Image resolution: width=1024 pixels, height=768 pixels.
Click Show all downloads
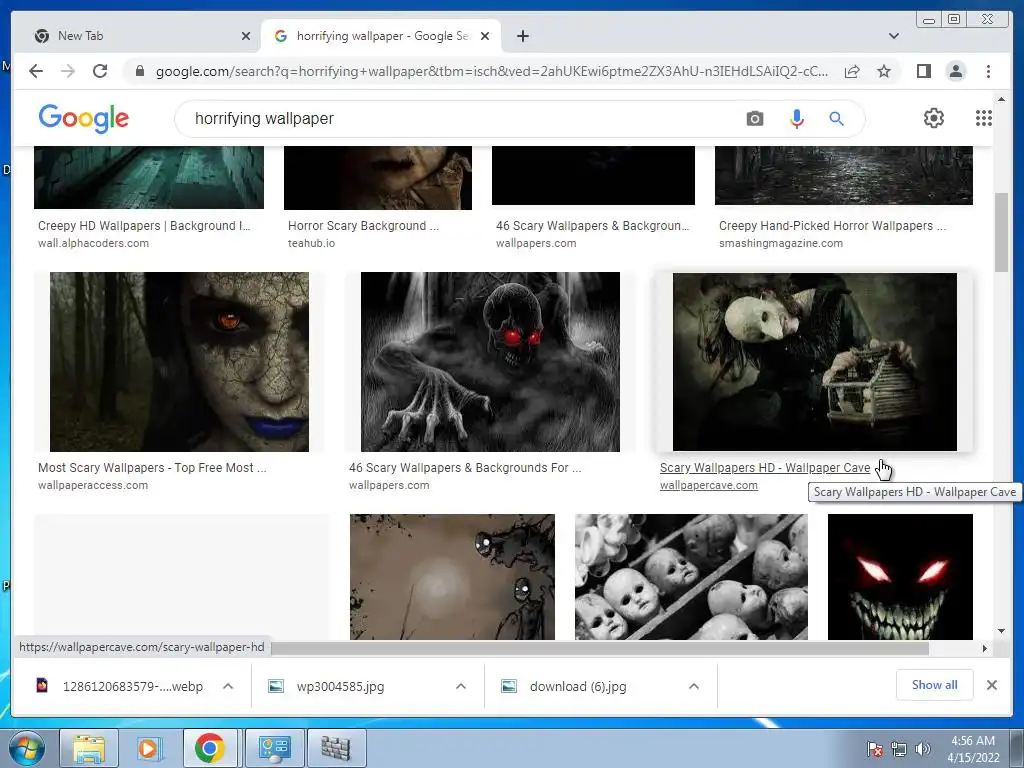coord(935,684)
